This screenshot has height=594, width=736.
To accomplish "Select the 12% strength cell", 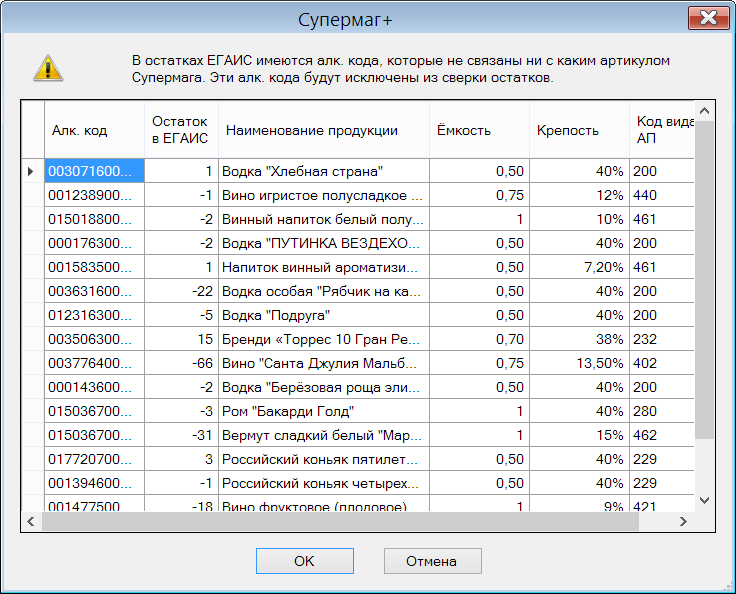I will pos(579,195).
